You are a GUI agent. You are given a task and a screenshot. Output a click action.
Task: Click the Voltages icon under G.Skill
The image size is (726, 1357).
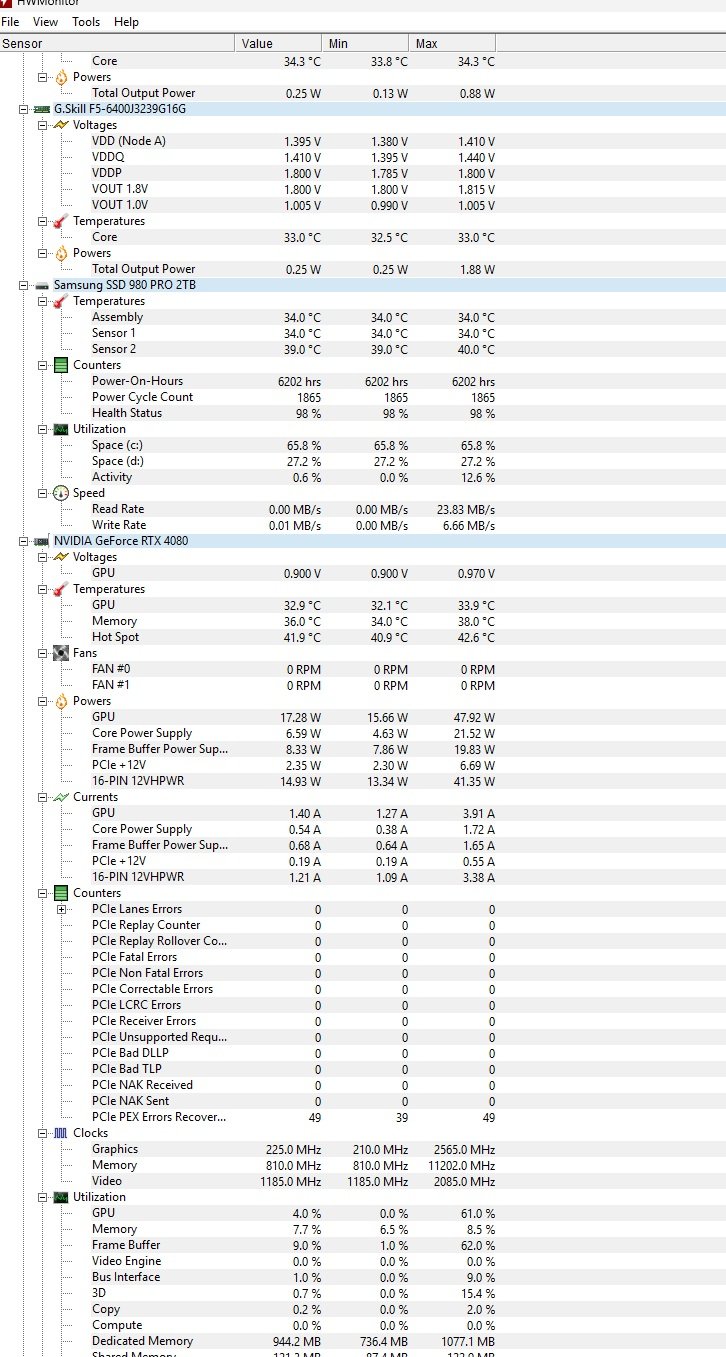[61, 125]
